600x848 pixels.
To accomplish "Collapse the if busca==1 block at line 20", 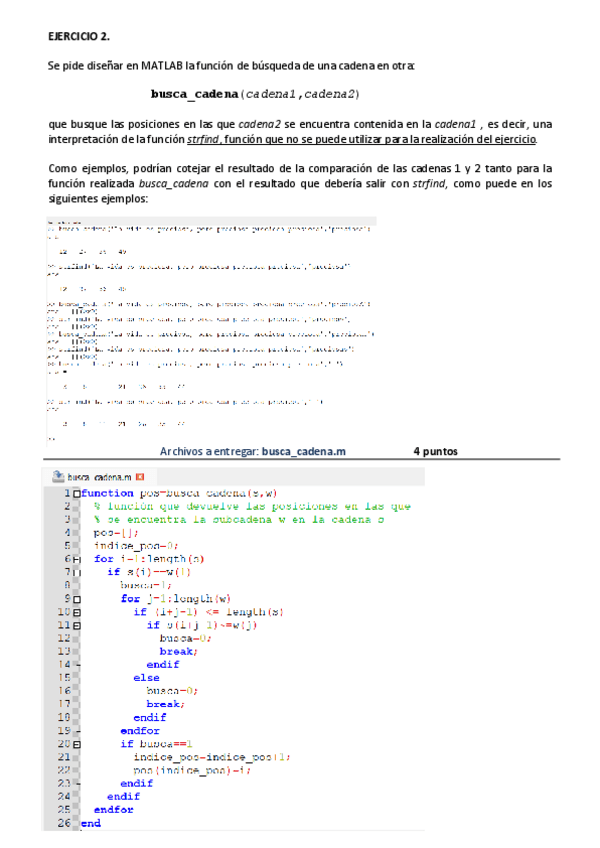I will pos(76,744).
